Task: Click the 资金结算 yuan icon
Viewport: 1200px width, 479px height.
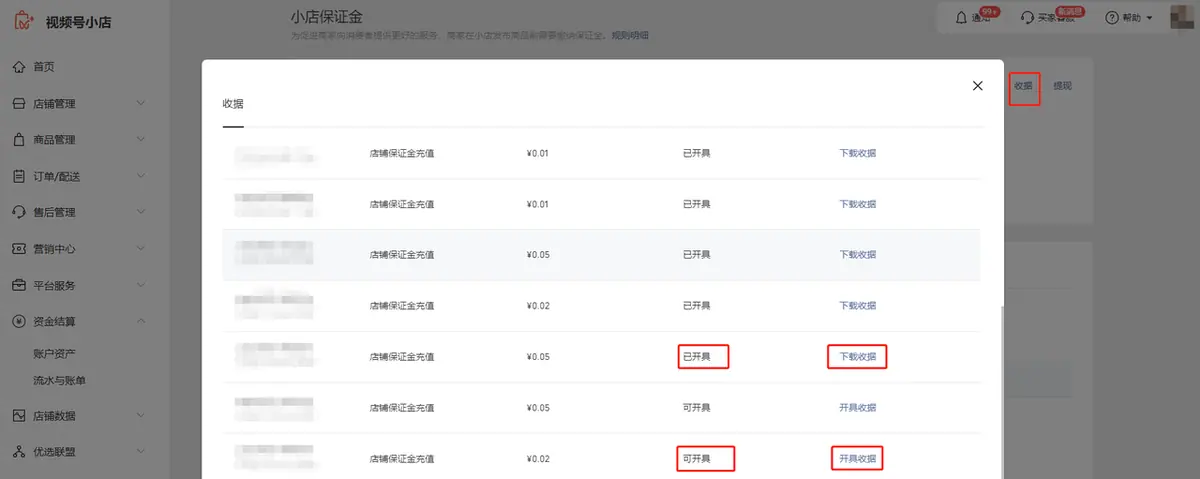Action: [19, 322]
